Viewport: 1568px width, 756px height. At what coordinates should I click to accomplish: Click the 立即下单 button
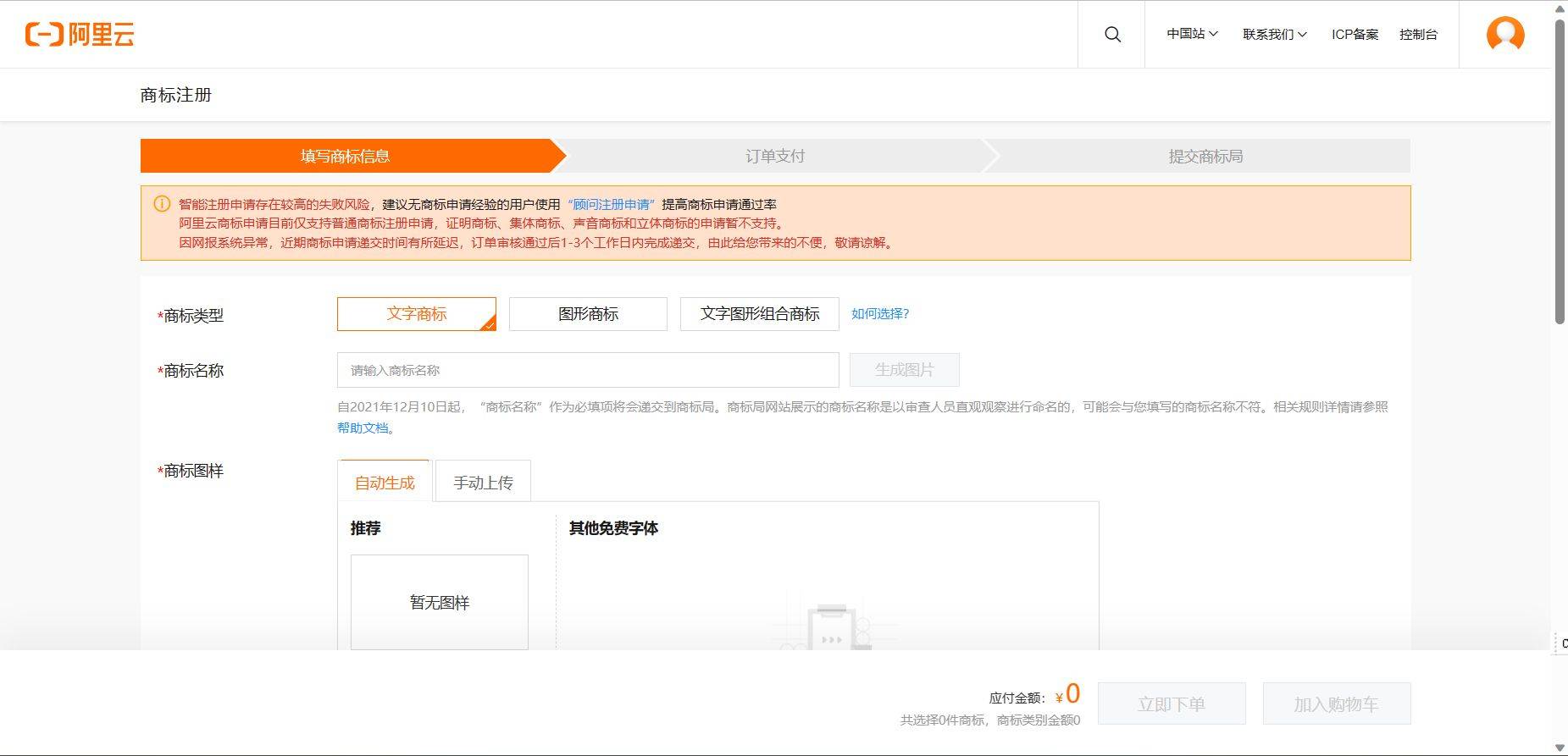[x=1172, y=704]
